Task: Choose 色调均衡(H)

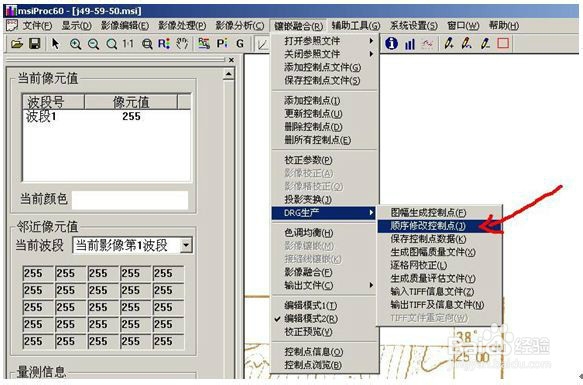Action: [x=325, y=233]
